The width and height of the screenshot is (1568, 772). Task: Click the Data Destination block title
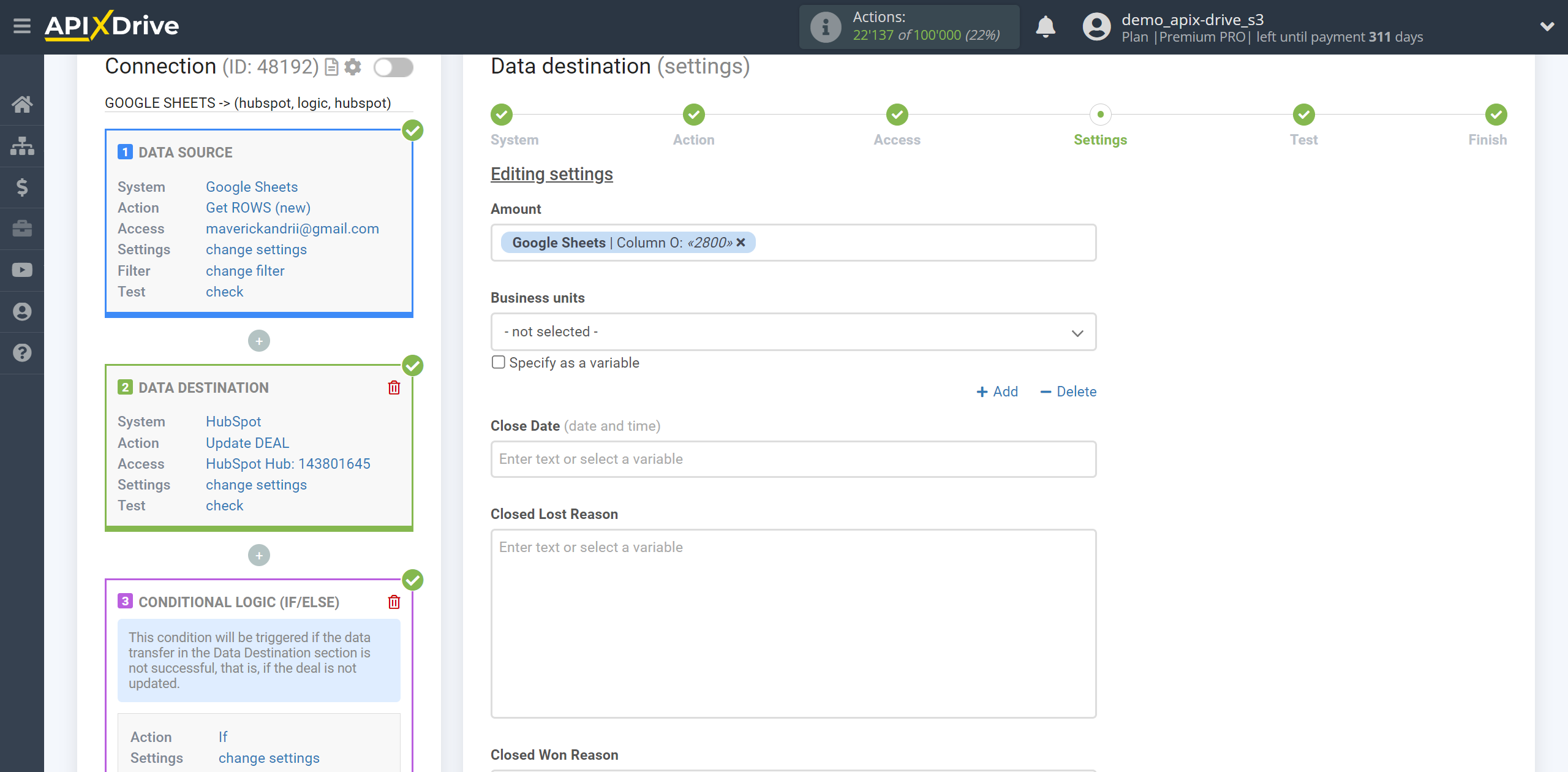click(x=203, y=388)
